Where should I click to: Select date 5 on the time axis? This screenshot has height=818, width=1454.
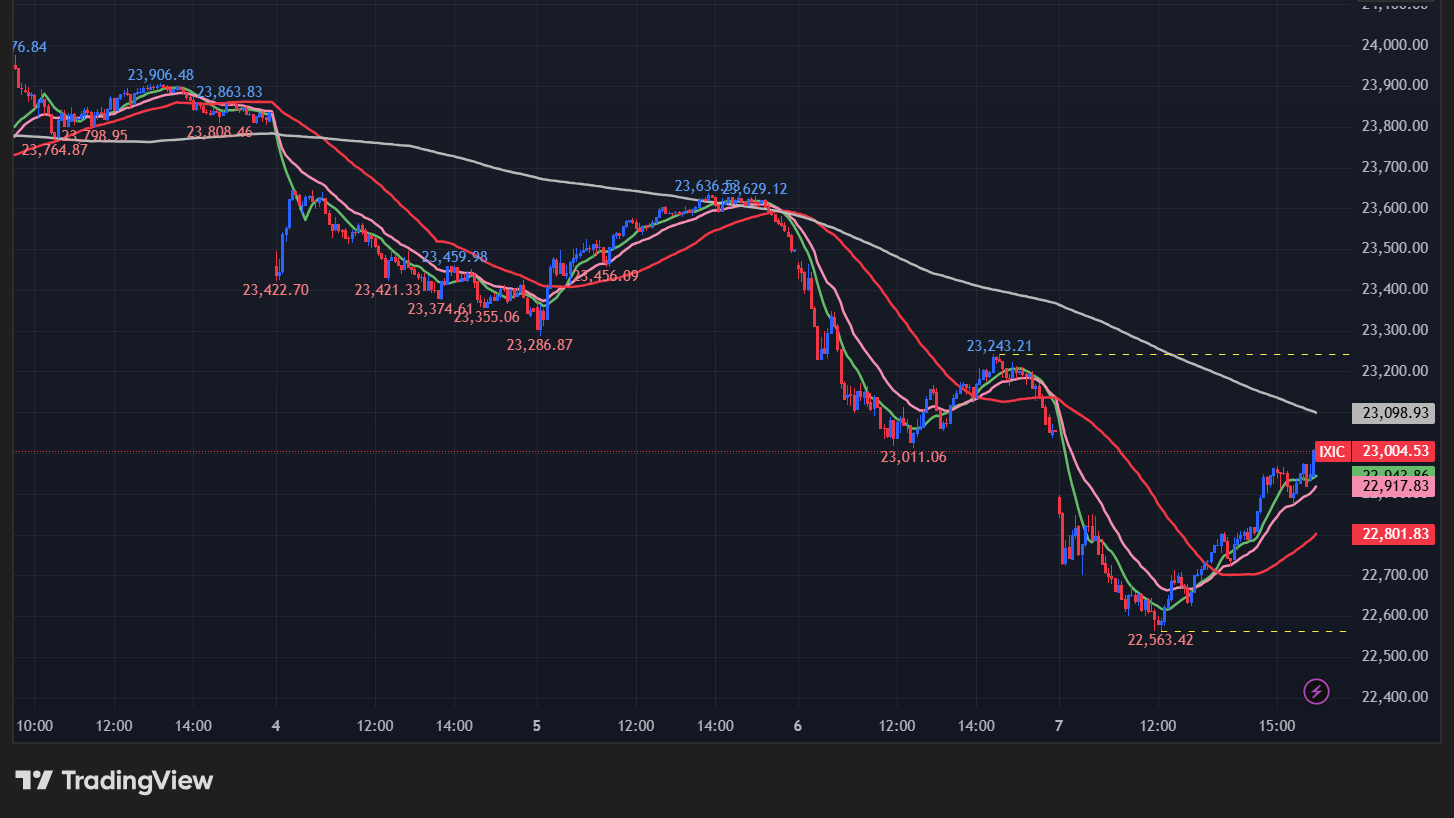tap(537, 725)
